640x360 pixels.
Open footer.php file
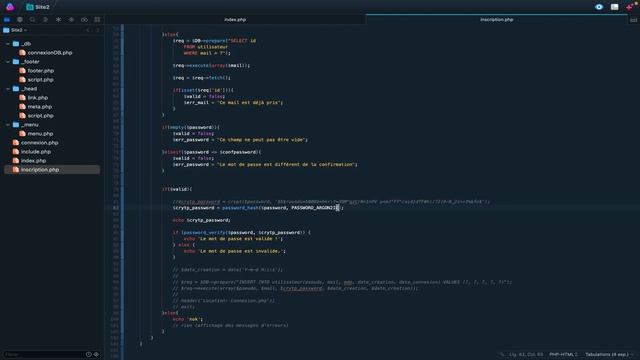[x=40, y=71]
